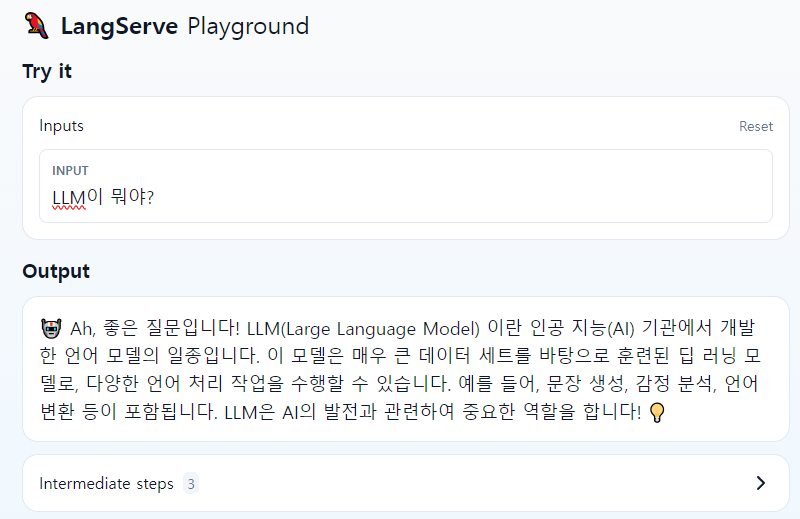Click the LangServe Playground title text
The height and width of the screenshot is (519, 800).
tap(185, 26)
